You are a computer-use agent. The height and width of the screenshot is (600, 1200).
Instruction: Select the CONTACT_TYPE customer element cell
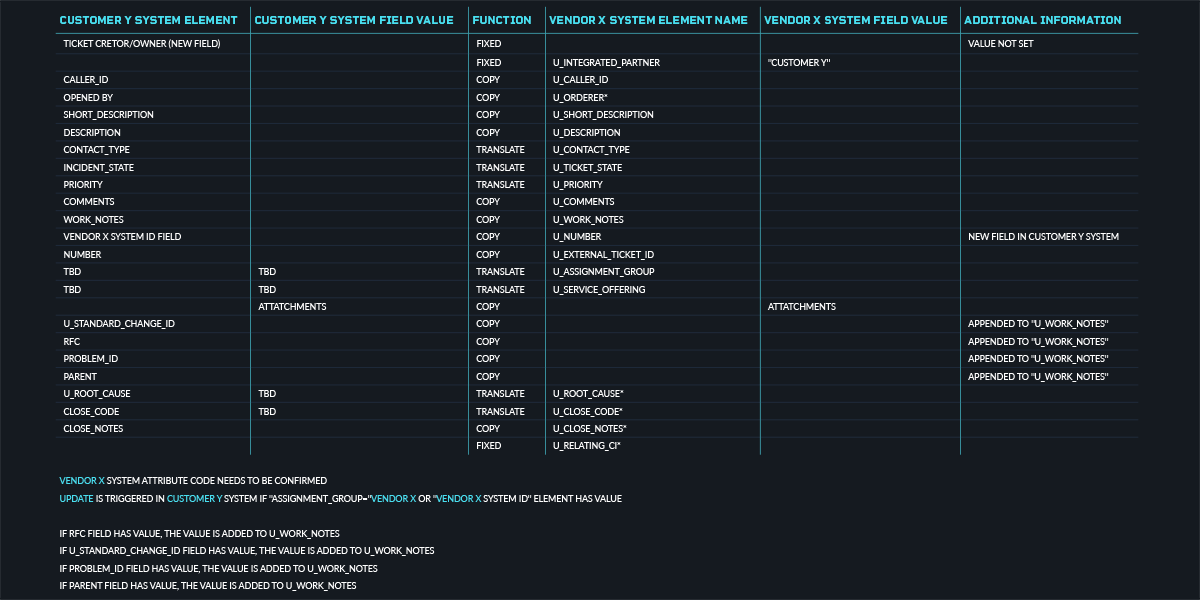[x=96, y=149]
